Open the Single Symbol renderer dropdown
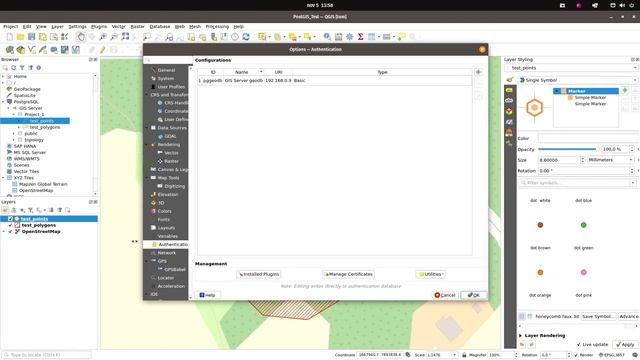The image size is (640, 360). tap(578, 80)
